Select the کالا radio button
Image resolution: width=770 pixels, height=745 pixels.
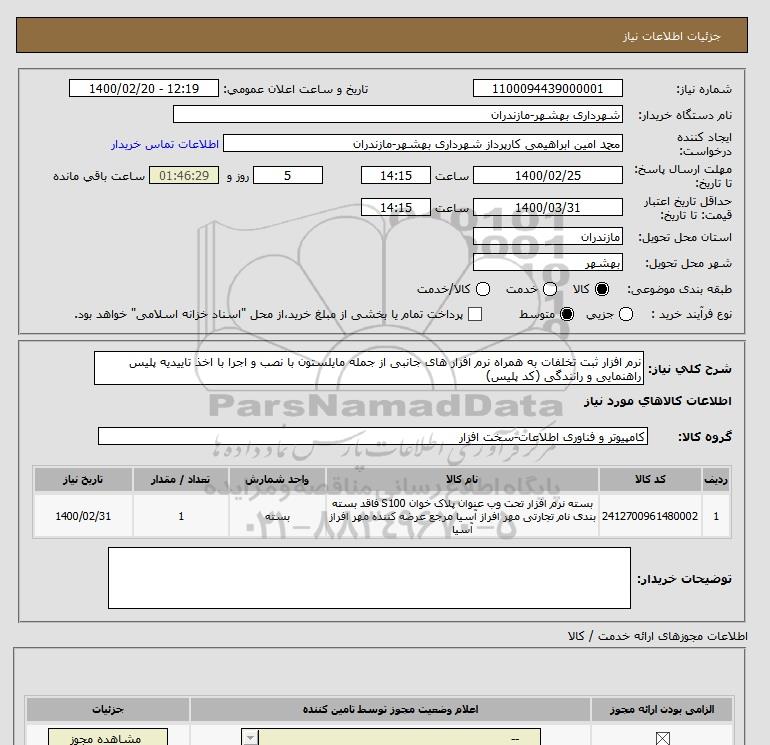coord(602,289)
